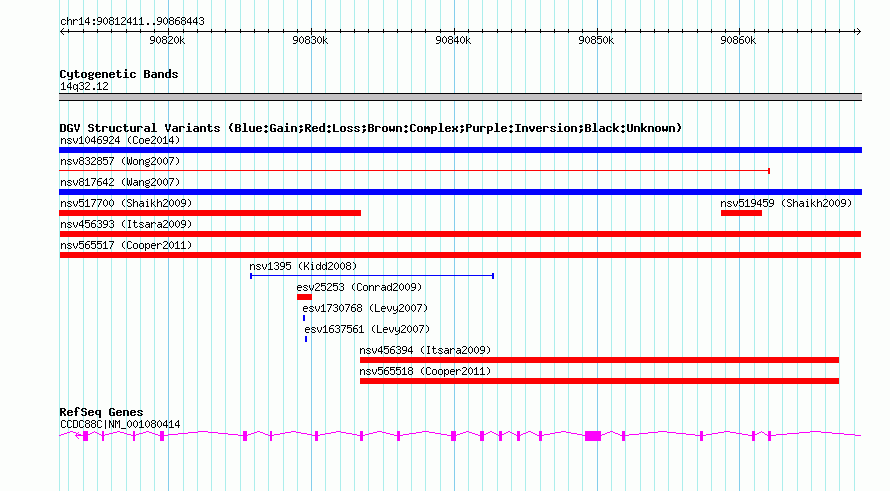
Task: Select the gray 14q32.12 cytogenetic band bar
Action: coord(460,97)
